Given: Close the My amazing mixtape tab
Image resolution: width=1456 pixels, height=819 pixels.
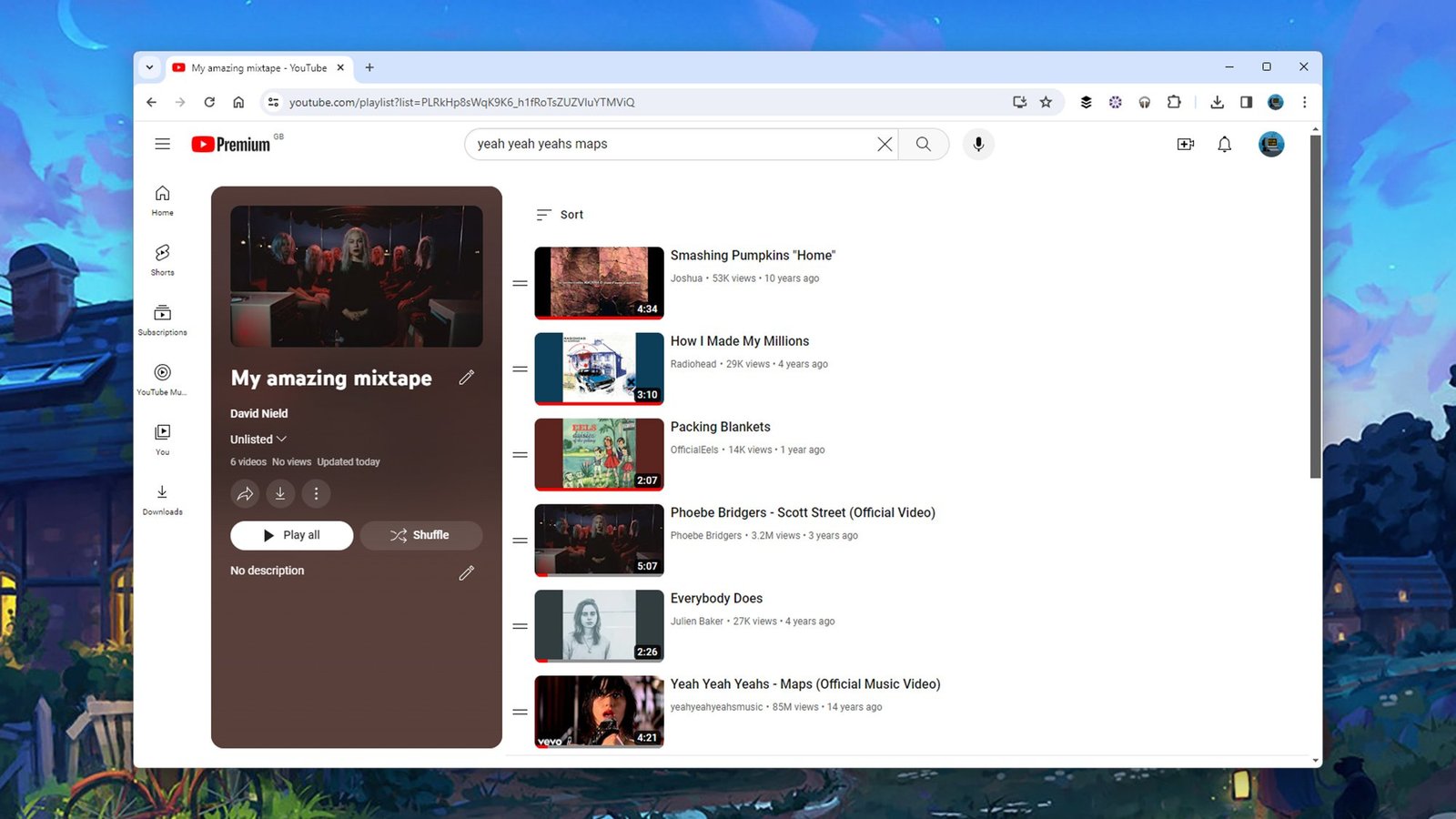Looking at the screenshot, I should (x=340, y=67).
